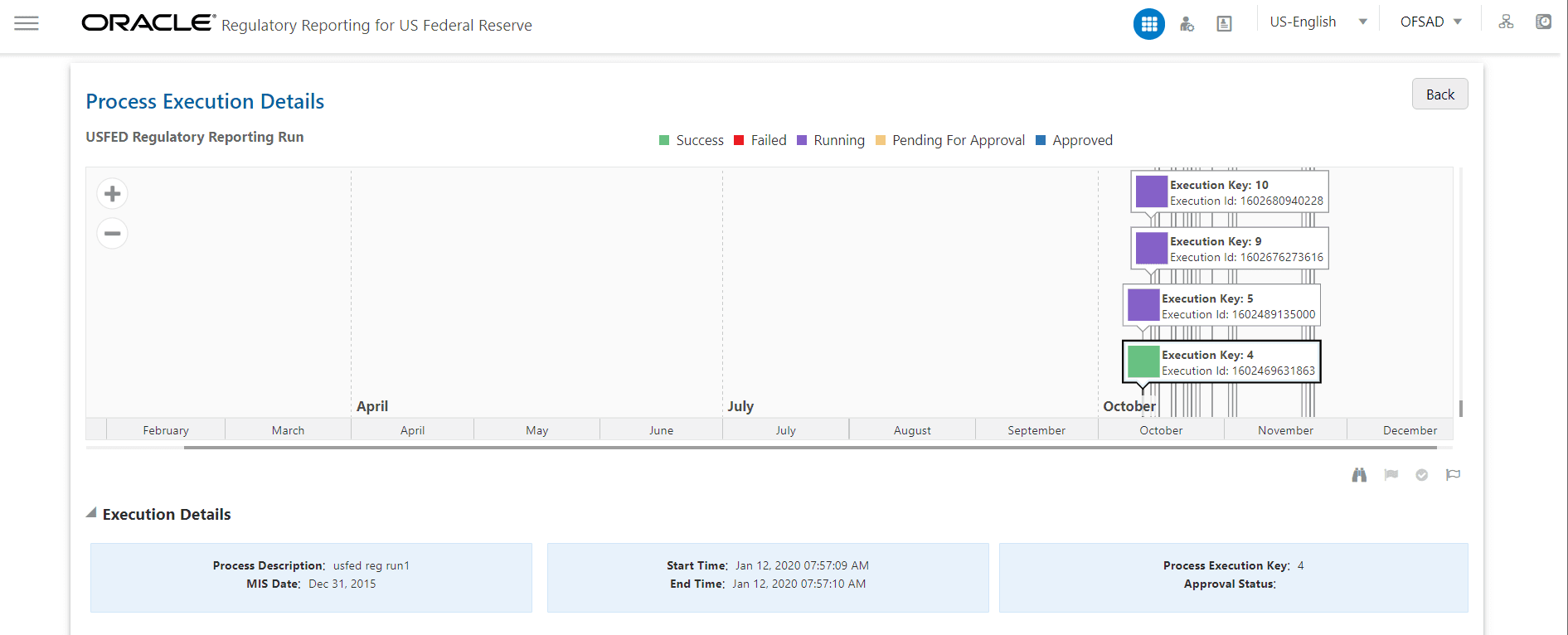Open the application grid icon
This screenshot has height=635, width=1568.
click(1148, 24)
